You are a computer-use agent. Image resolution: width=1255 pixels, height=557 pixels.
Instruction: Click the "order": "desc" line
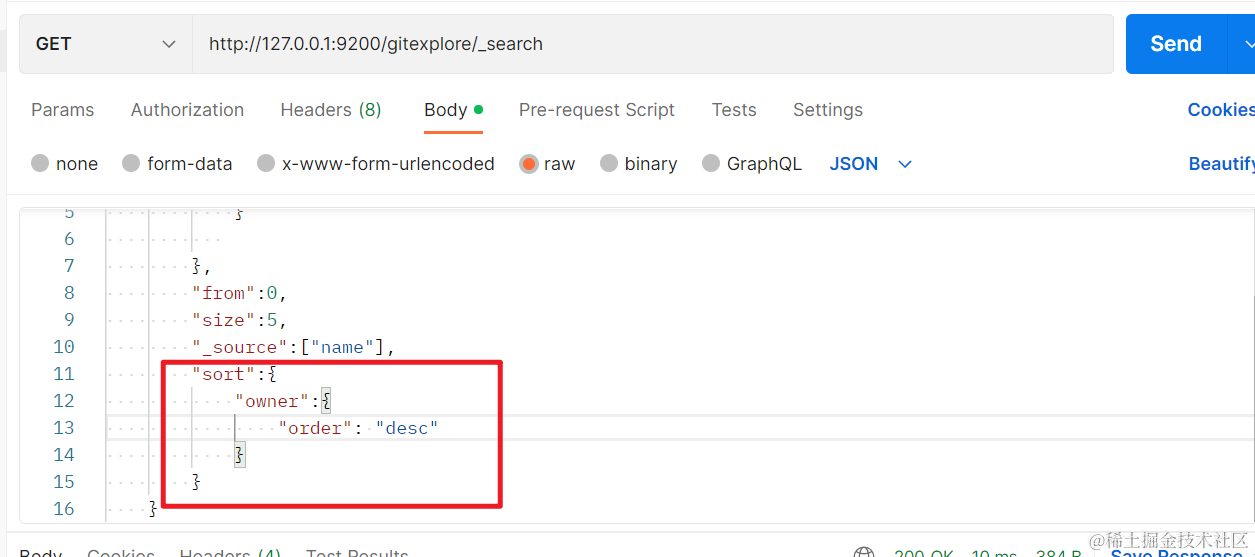click(359, 428)
